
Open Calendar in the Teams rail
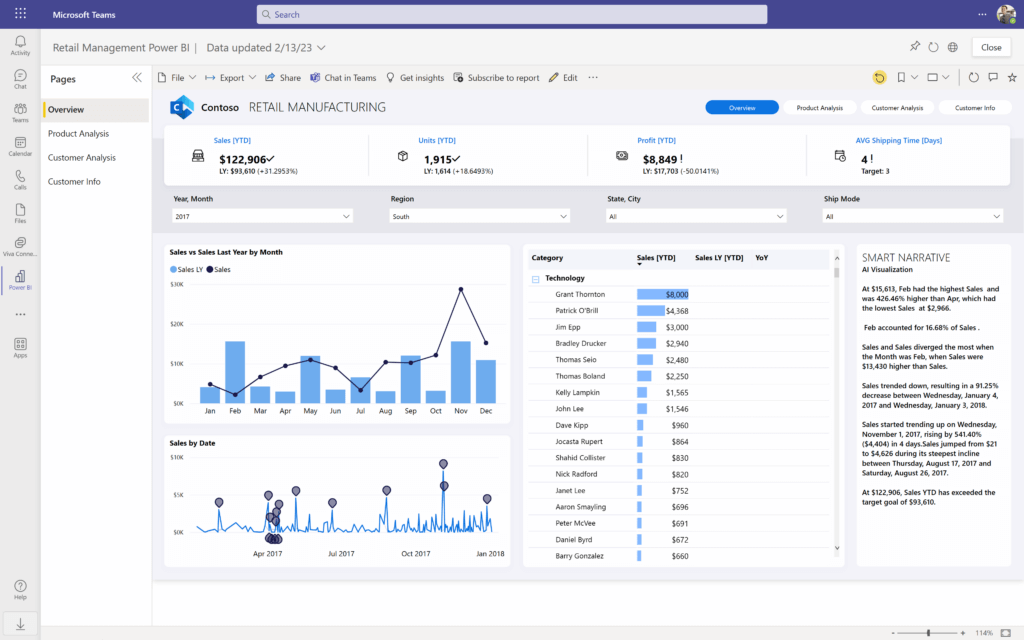[x=20, y=146]
